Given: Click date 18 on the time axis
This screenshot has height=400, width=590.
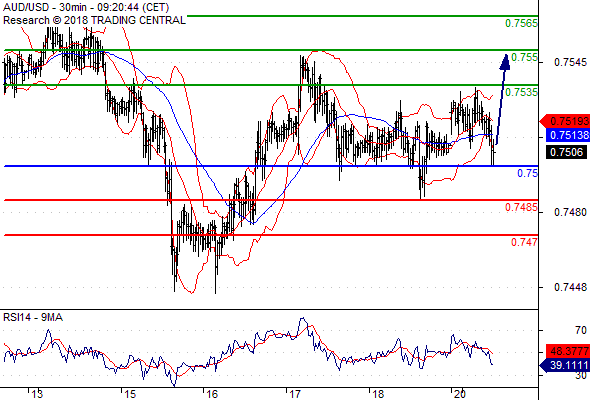Looking at the screenshot, I should pos(378,394).
